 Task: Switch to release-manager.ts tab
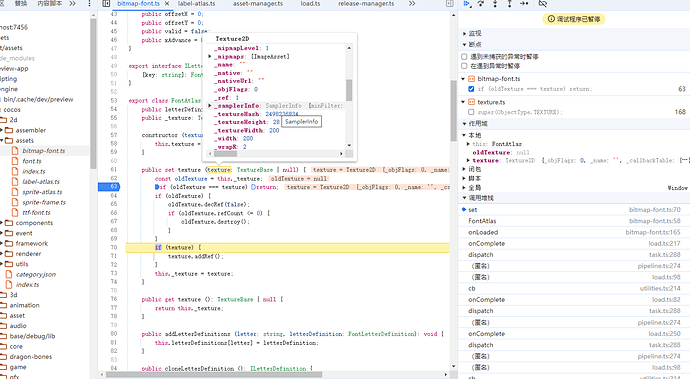point(366,4)
